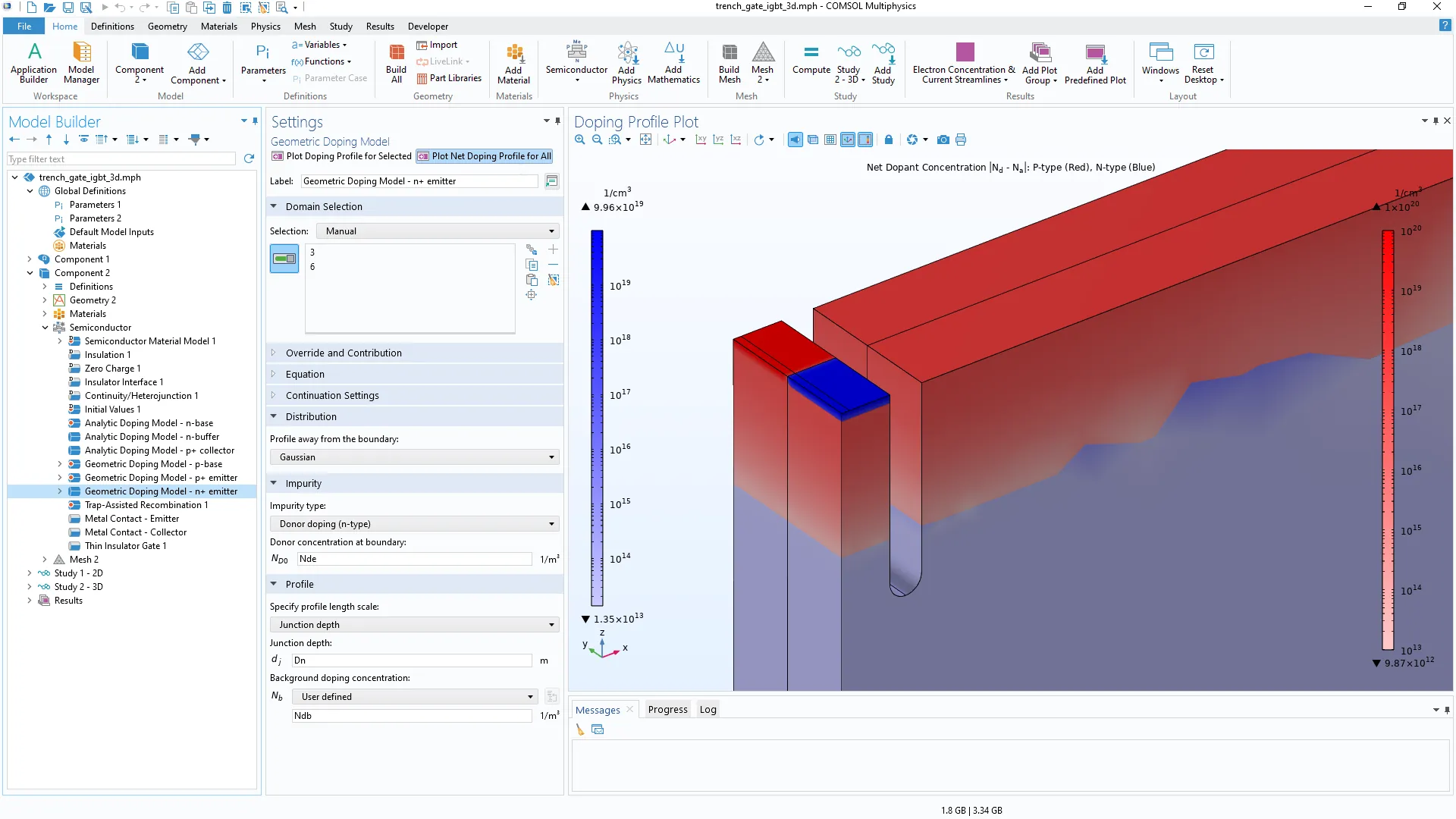
Task: Switch to the Log tab
Action: (x=708, y=710)
